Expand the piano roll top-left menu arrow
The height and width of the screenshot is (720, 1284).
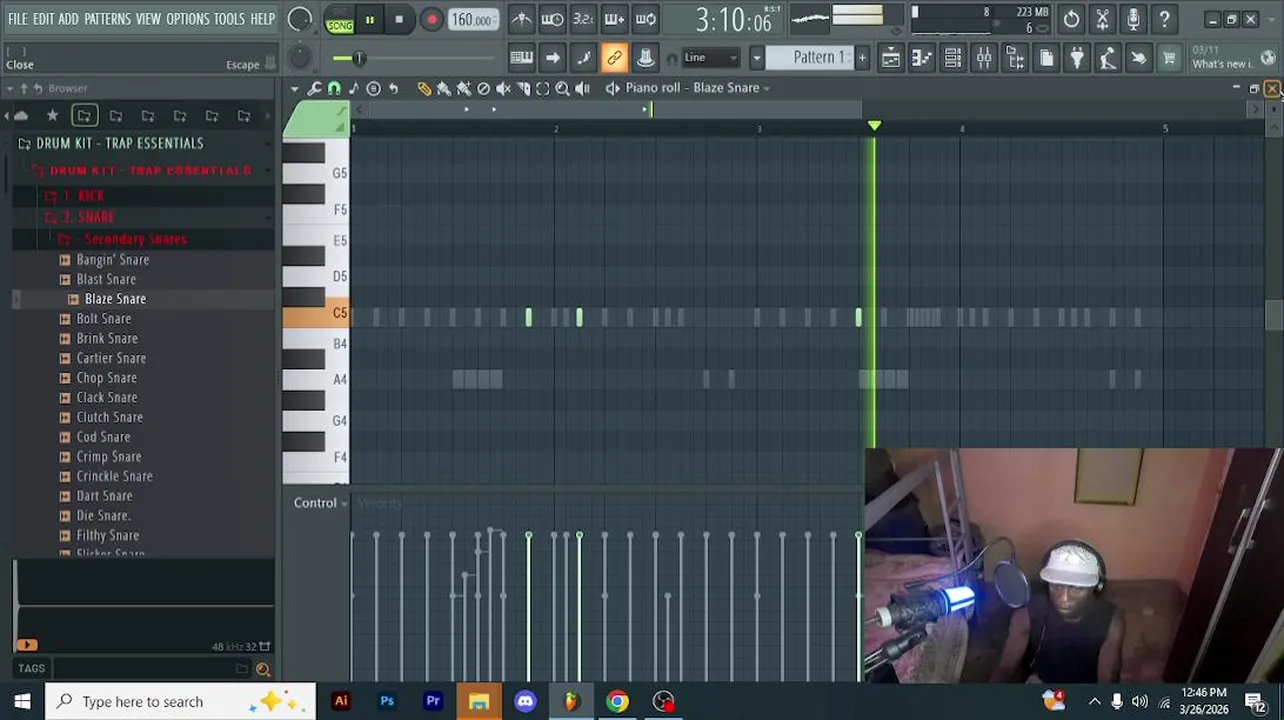(x=294, y=88)
